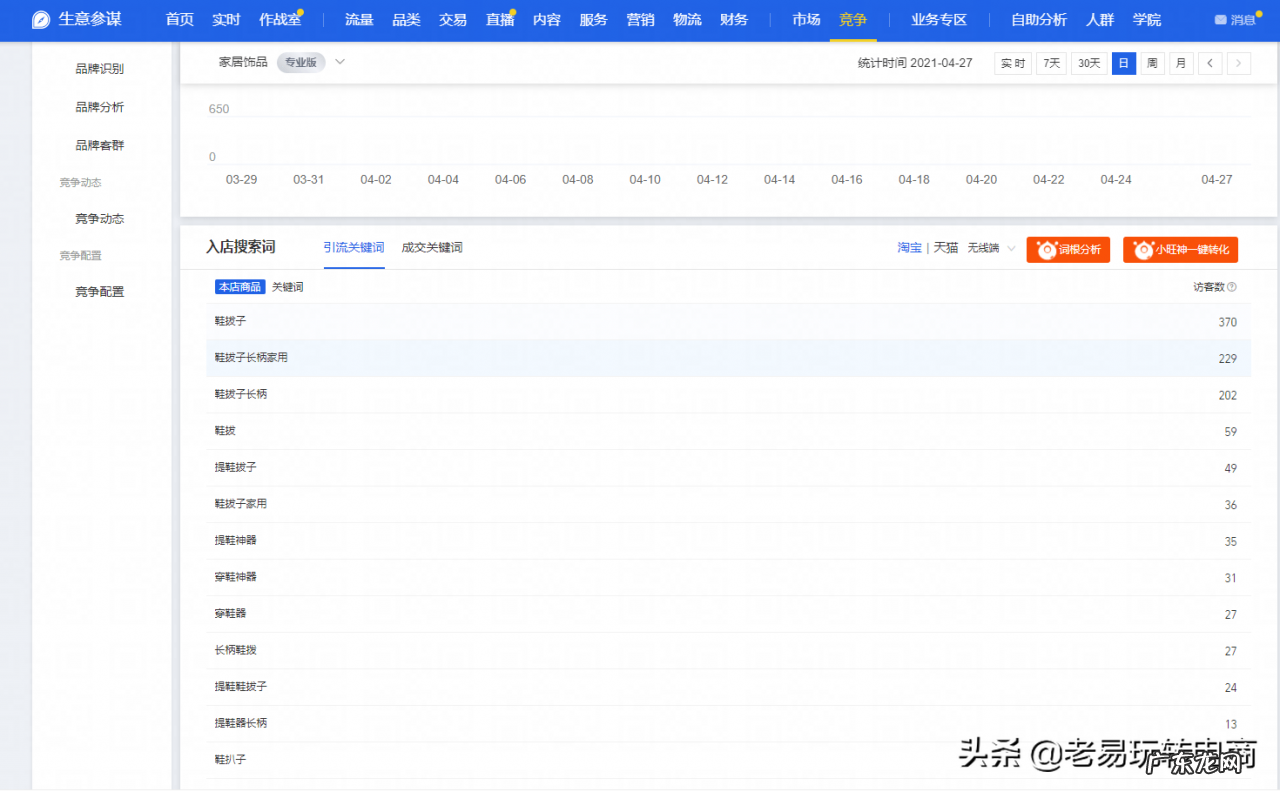The width and height of the screenshot is (1280, 792).
Task: Select 月 monthly statistics granularity
Action: (x=1181, y=62)
